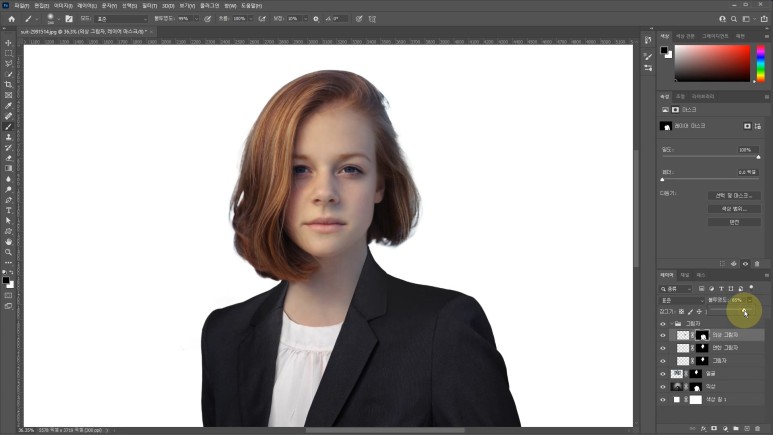773x435 pixels.
Task: Collapse the 그림자 layer group
Action: point(671,324)
